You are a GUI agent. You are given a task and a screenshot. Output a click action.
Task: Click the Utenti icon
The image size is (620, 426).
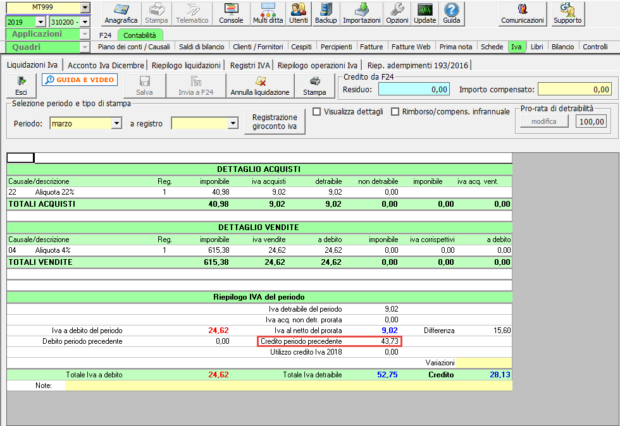tap(299, 14)
